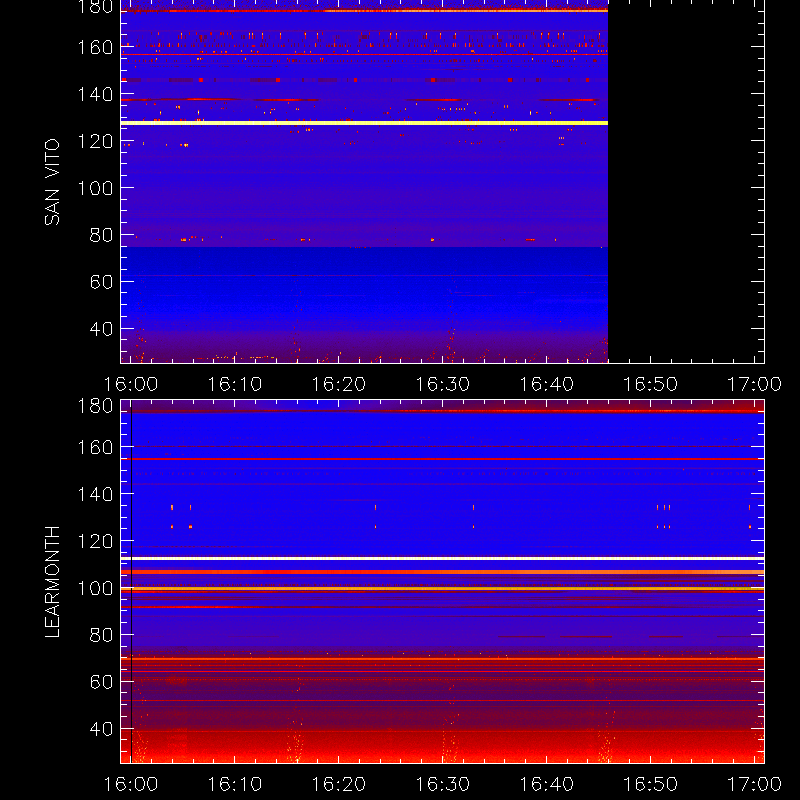This screenshot has width=800, height=800.
Task: Click 16:40 time label under Learmonth plot
Action: pyautogui.click(x=546, y=784)
